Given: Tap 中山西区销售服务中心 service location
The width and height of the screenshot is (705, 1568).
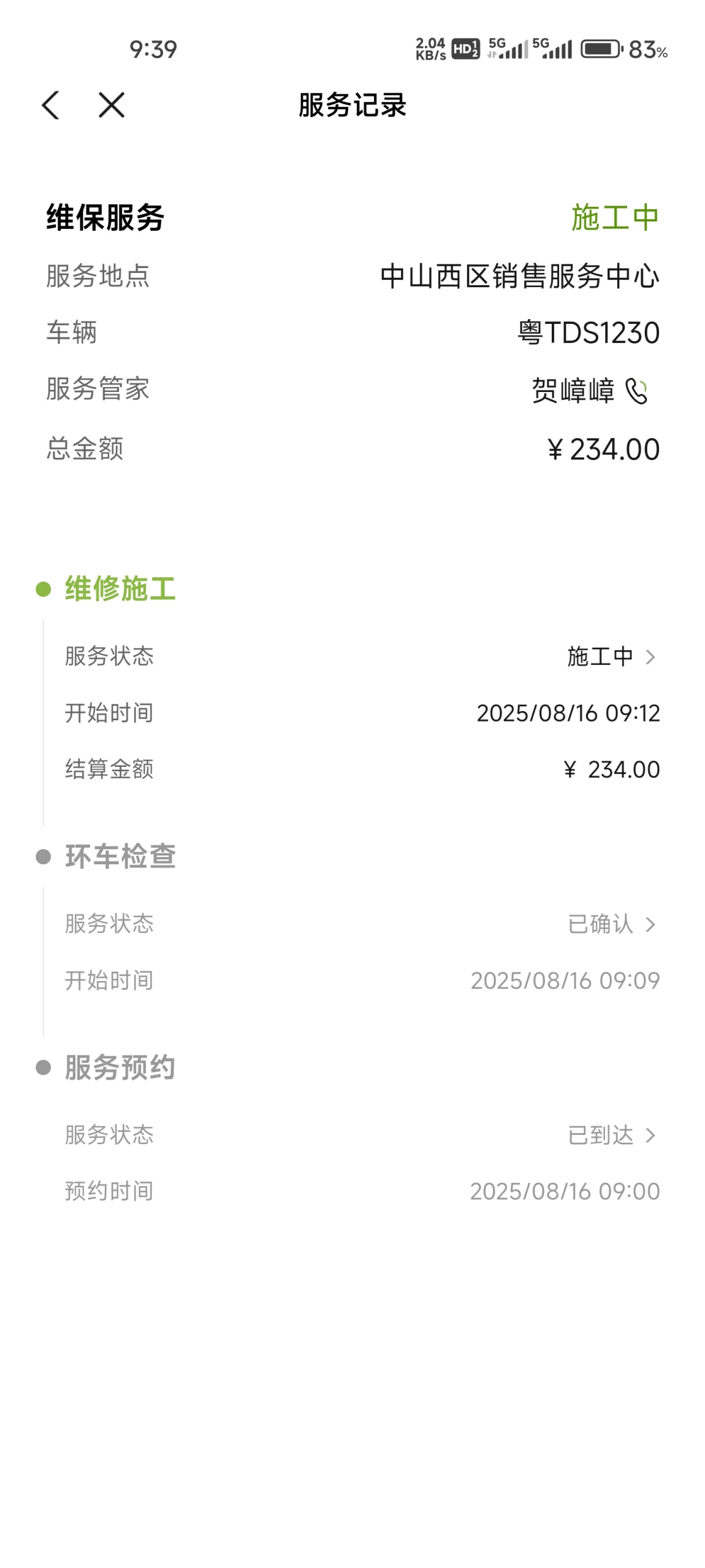Looking at the screenshot, I should click(x=519, y=277).
